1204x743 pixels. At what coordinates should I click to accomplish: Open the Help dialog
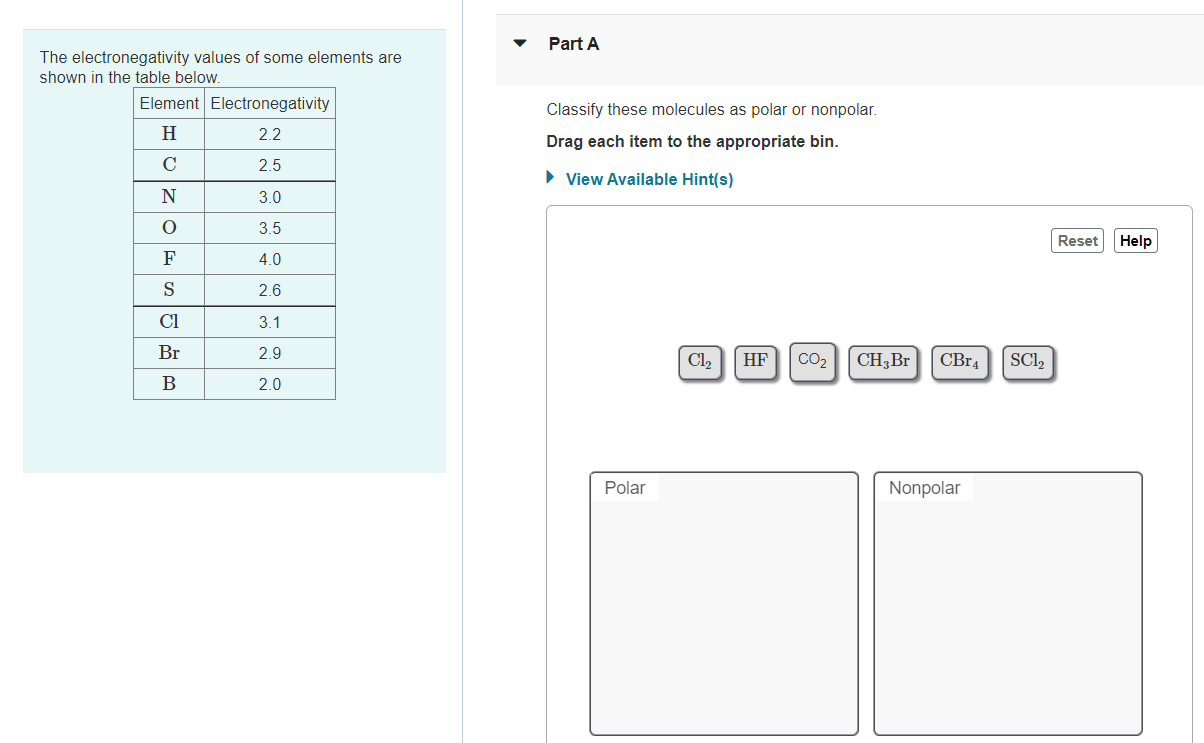1135,240
